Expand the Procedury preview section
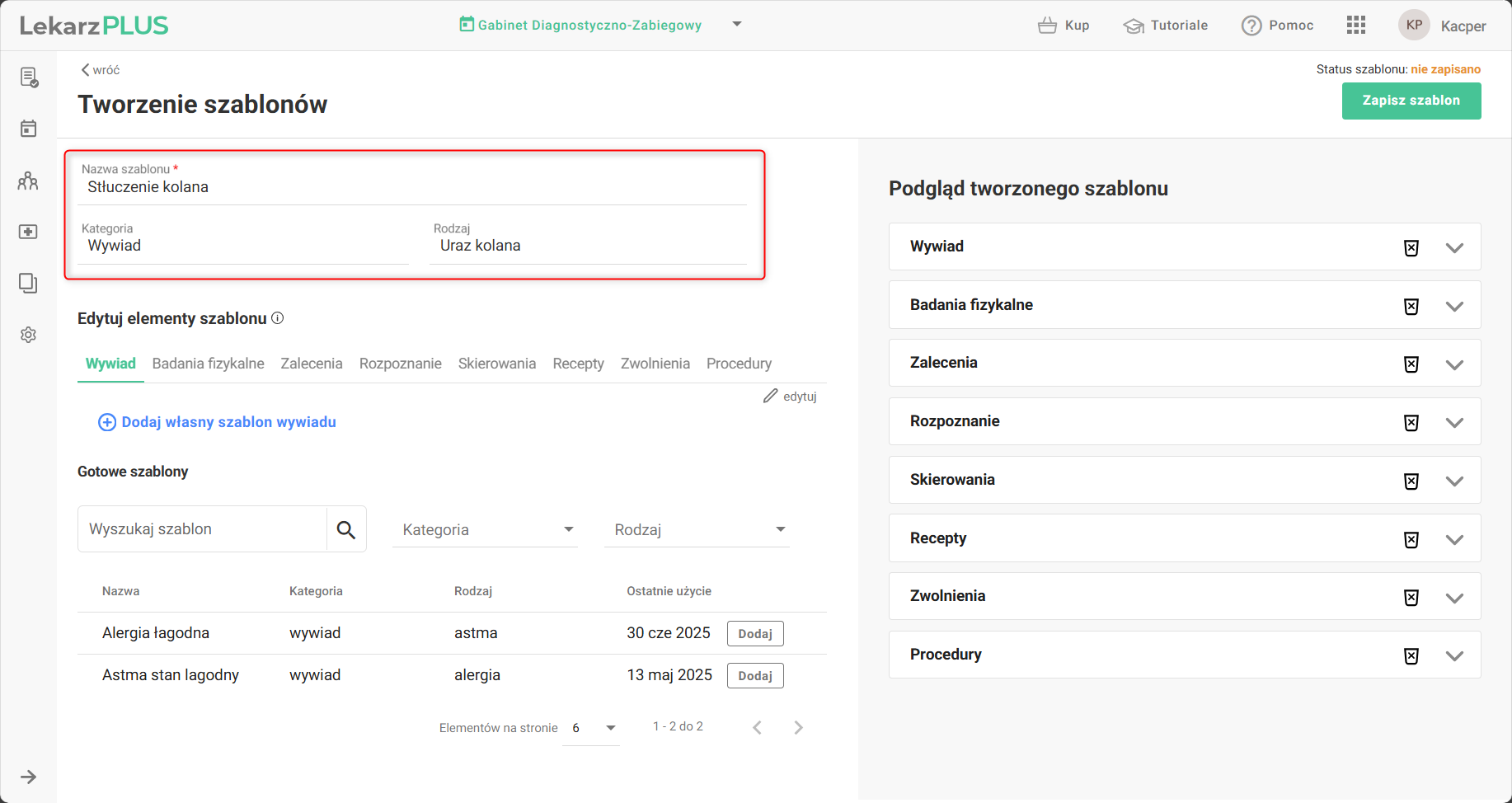Screen dimensions: 1512x803 click(x=1454, y=655)
